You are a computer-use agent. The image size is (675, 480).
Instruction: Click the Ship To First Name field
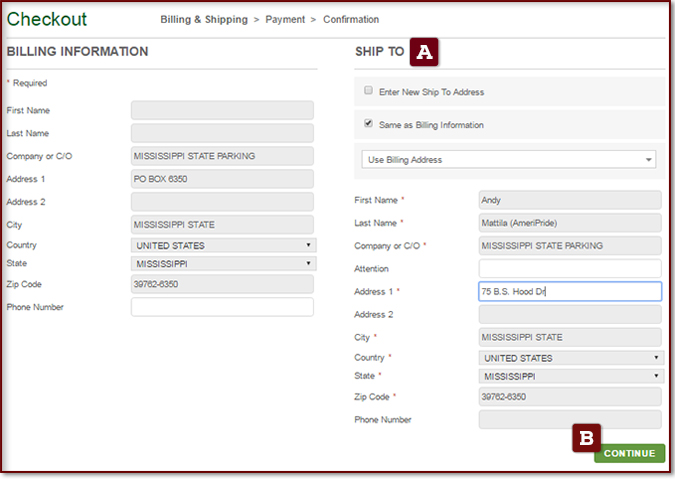point(570,200)
